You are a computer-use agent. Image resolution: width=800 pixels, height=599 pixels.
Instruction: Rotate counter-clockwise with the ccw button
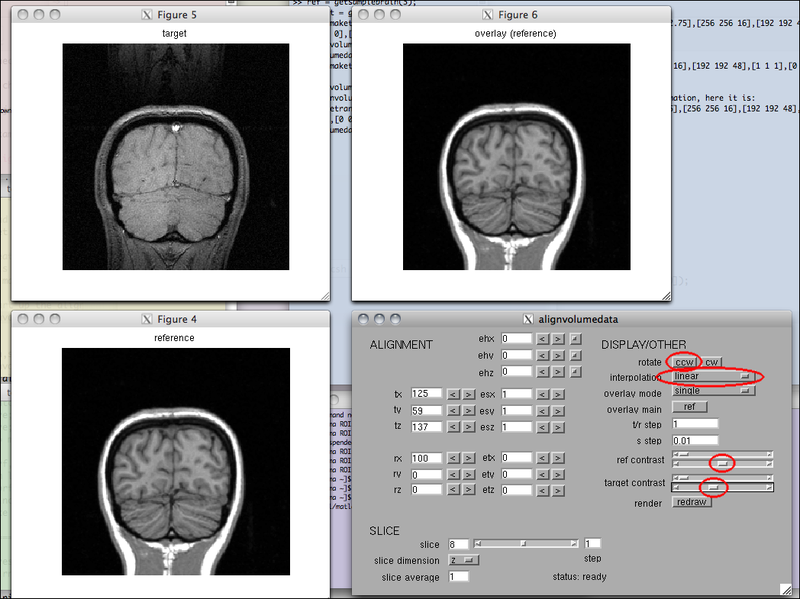coord(685,361)
